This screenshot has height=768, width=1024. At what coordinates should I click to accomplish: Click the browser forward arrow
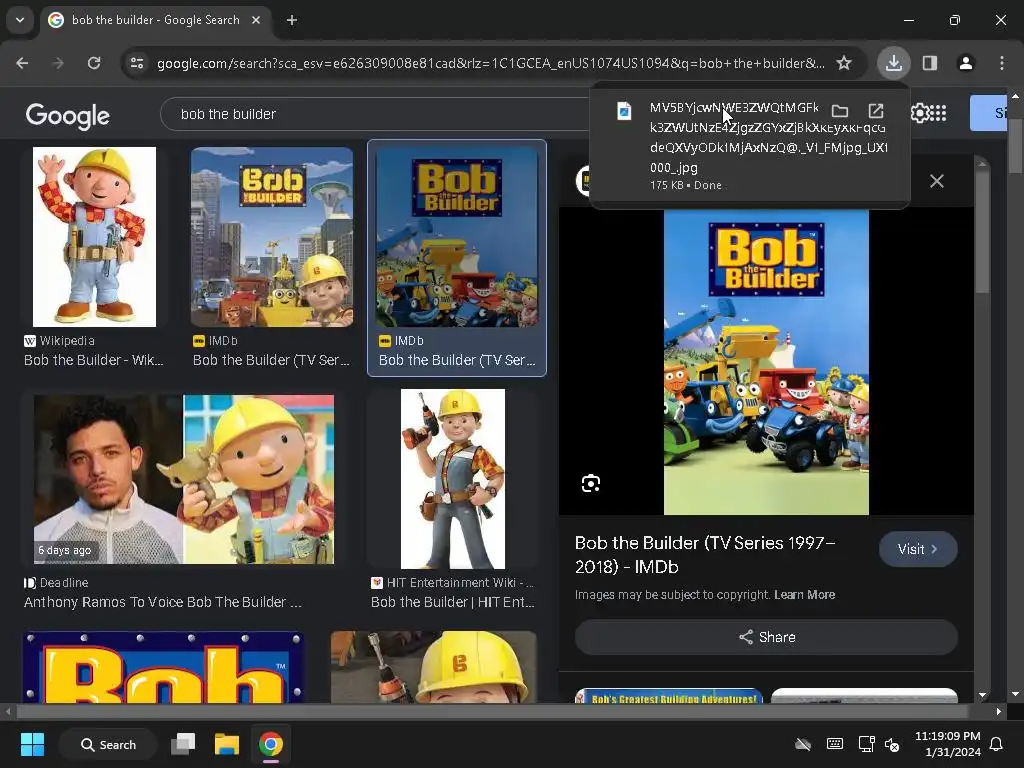click(x=58, y=63)
